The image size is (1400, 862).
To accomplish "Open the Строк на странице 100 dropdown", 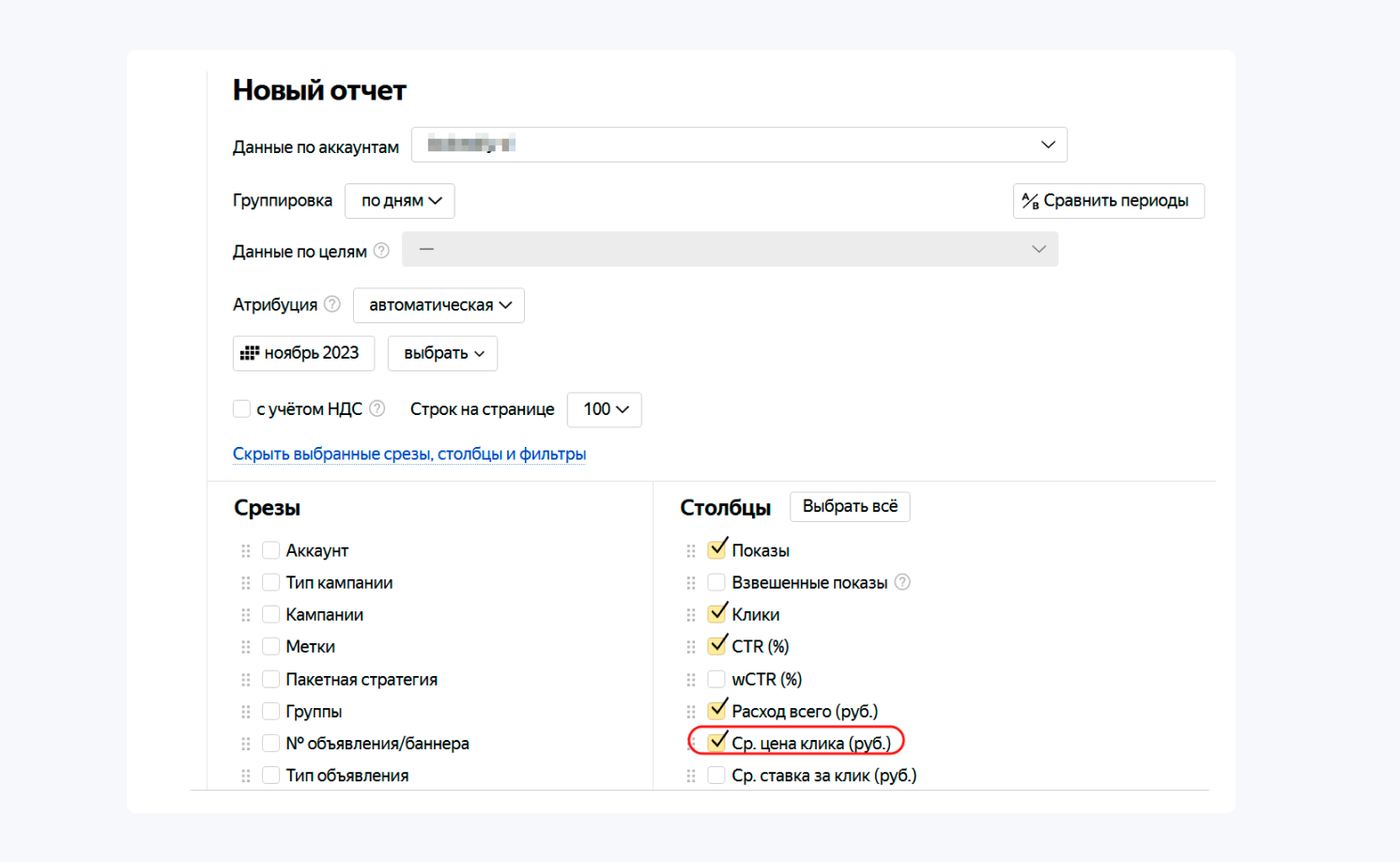I will (605, 409).
